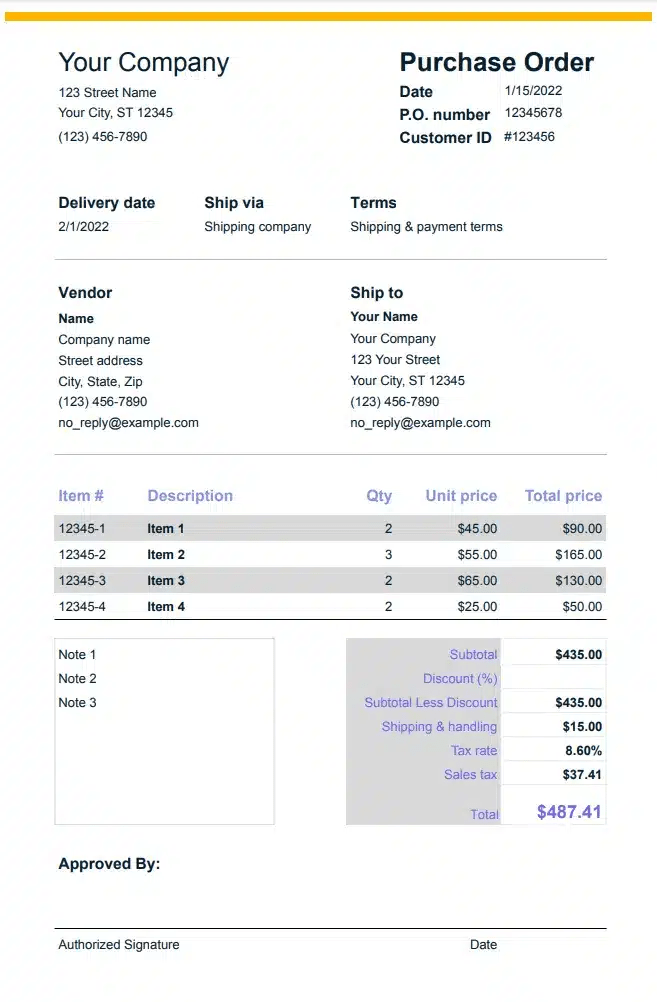Click the Authorized Signature line label

click(119, 945)
